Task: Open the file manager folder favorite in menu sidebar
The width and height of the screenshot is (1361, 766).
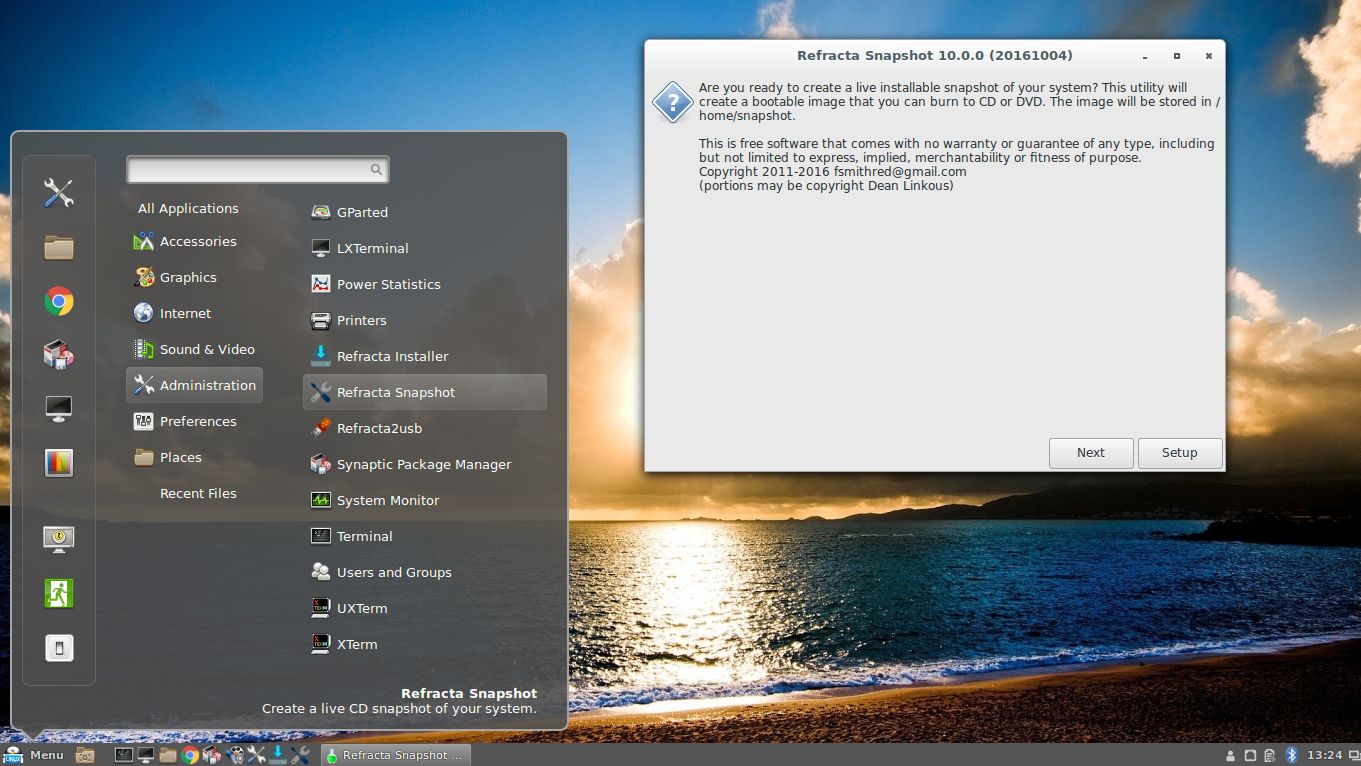Action: [x=59, y=247]
